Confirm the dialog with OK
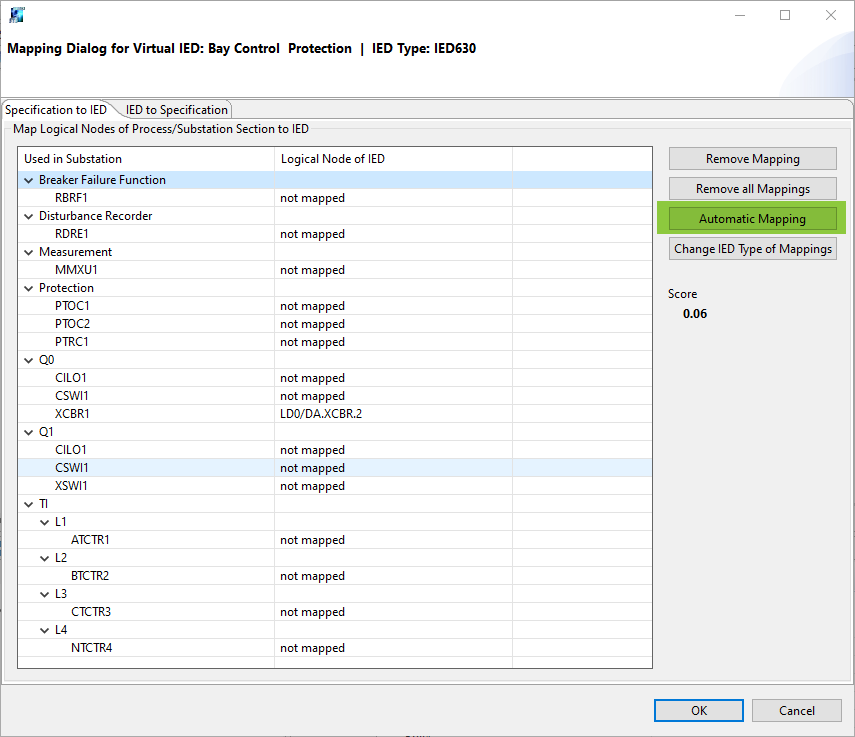 [699, 710]
